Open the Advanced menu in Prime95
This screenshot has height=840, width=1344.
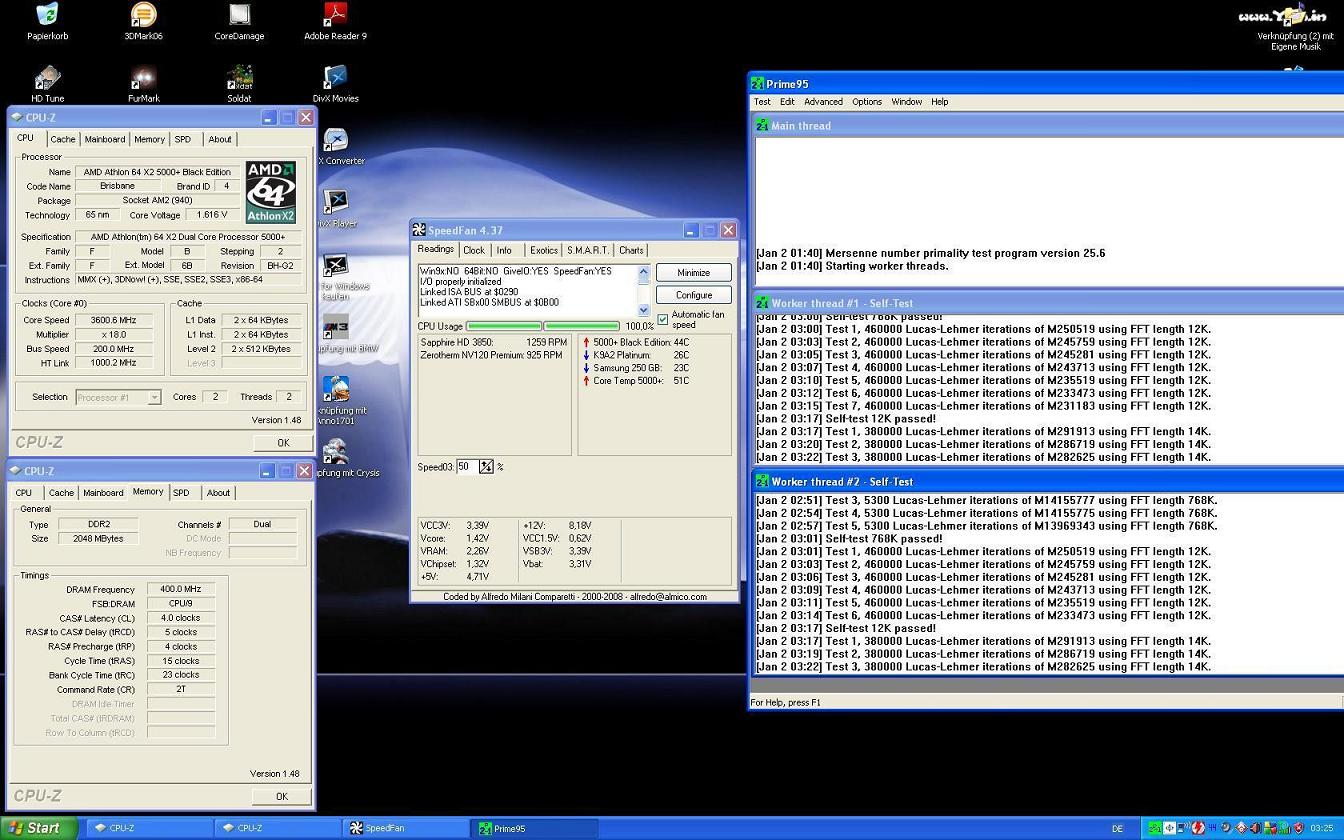point(823,102)
